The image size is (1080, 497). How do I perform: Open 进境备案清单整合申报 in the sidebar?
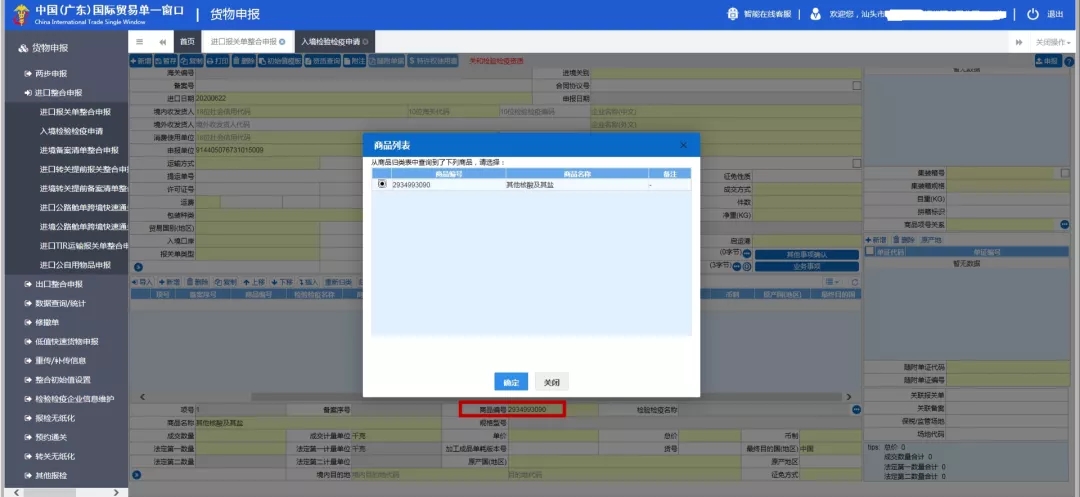pyautogui.click(x=79, y=150)
